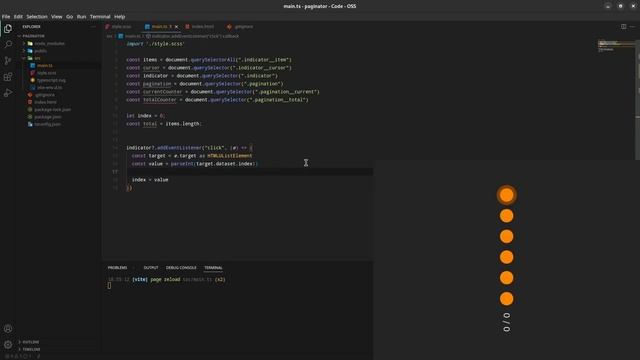This screenshot has width=640, height=360.
Task: Open the Run and Debug view icon
Action: 8,93
